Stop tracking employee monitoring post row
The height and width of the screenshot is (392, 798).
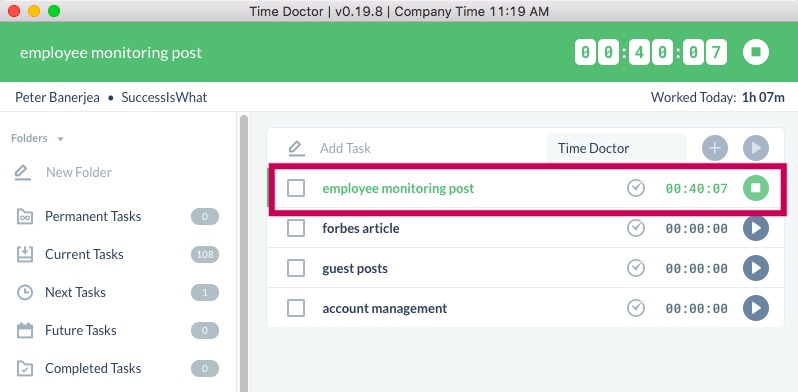[756, 188]
